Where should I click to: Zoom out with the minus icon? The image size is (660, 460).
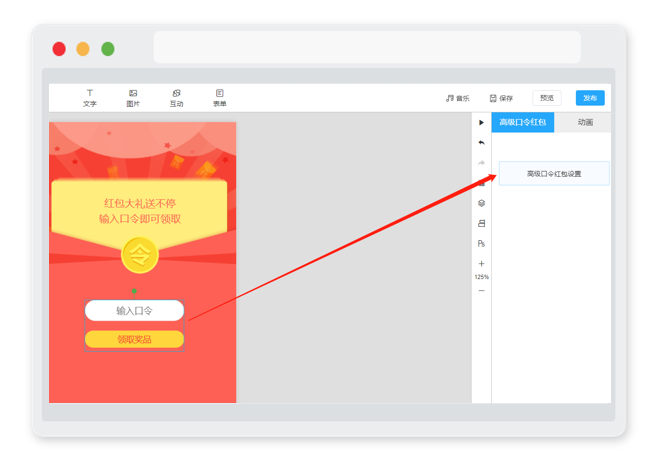click(x=482, y=291)
